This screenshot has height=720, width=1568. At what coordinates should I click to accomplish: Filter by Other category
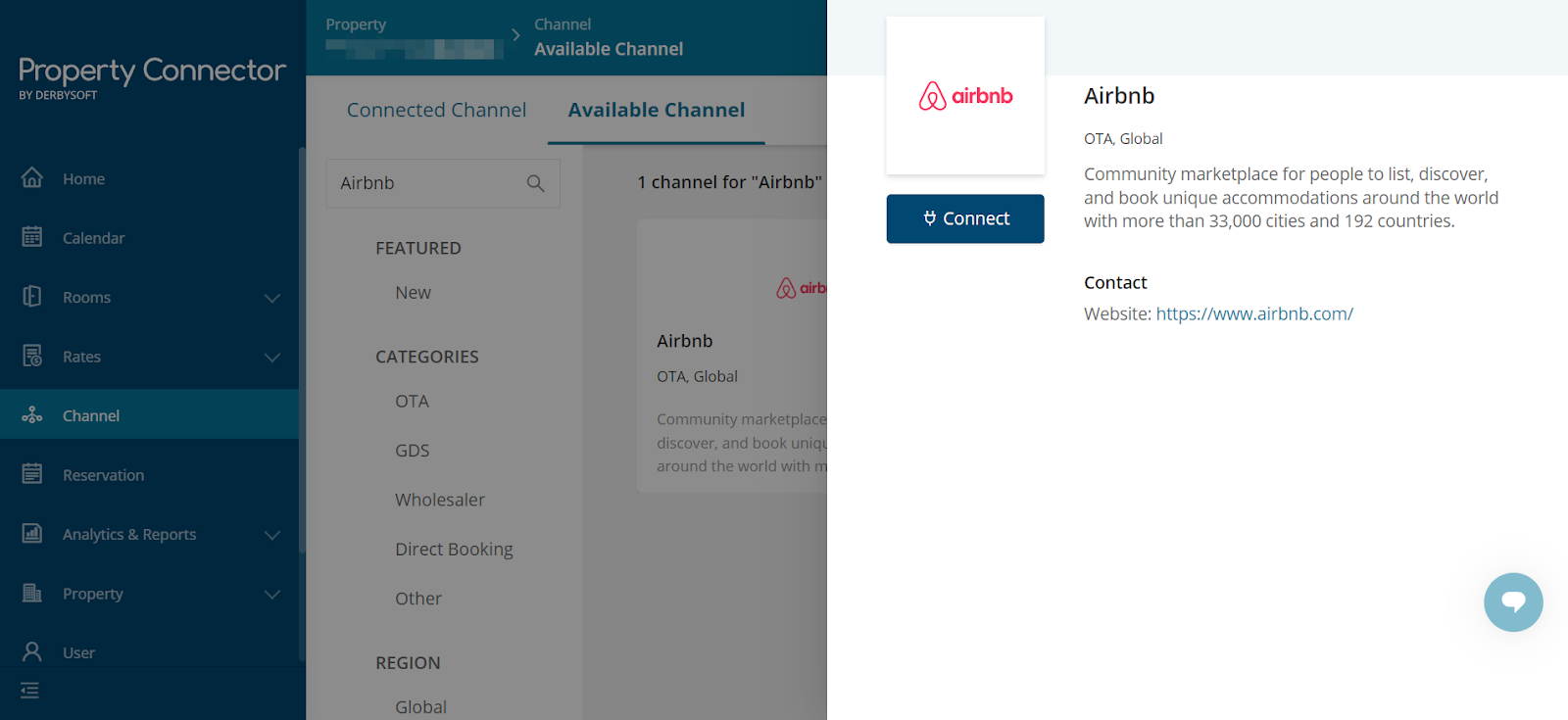tap(418, 599)
